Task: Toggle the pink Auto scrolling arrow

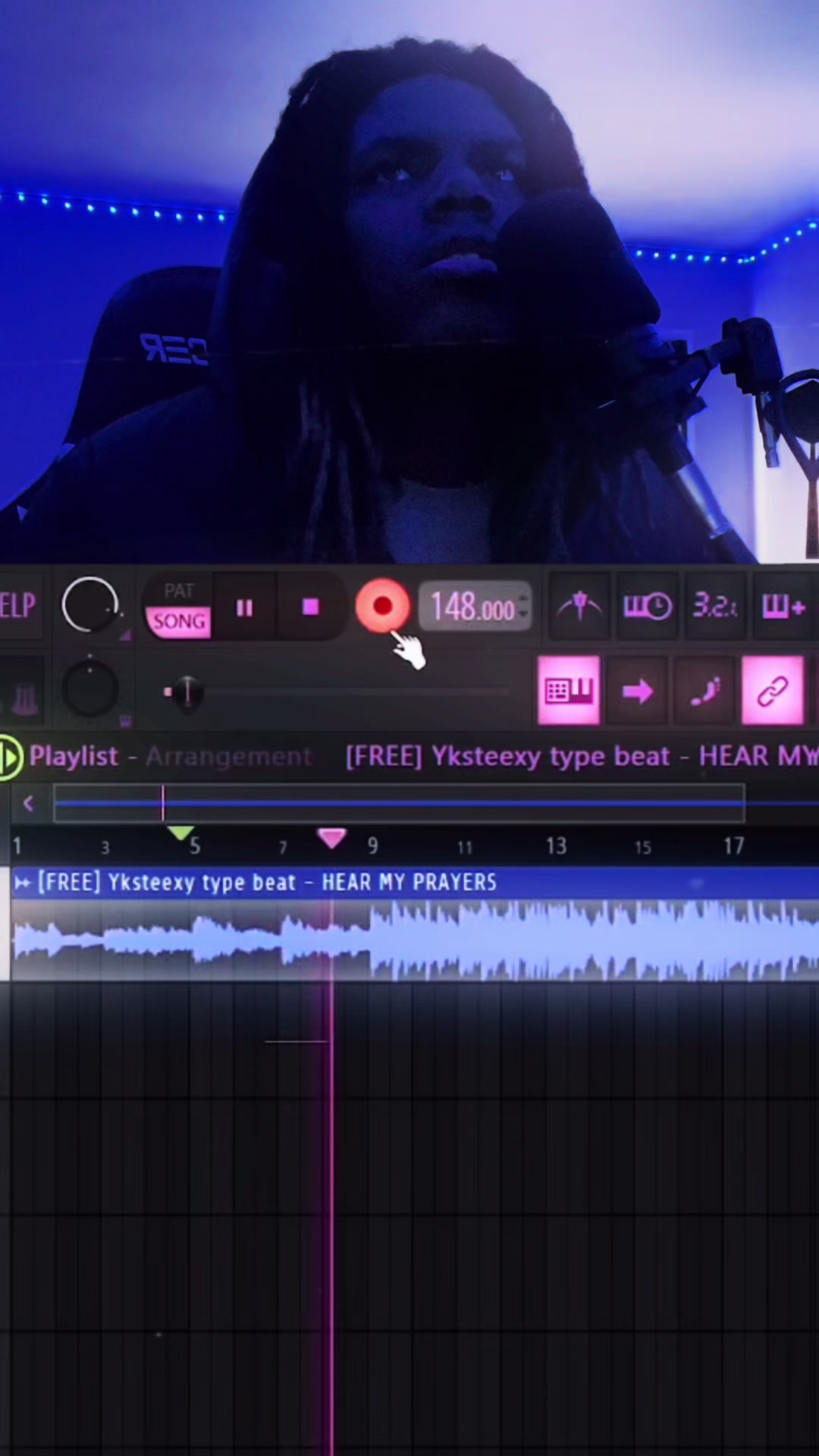Action: (x=637, y=691)
